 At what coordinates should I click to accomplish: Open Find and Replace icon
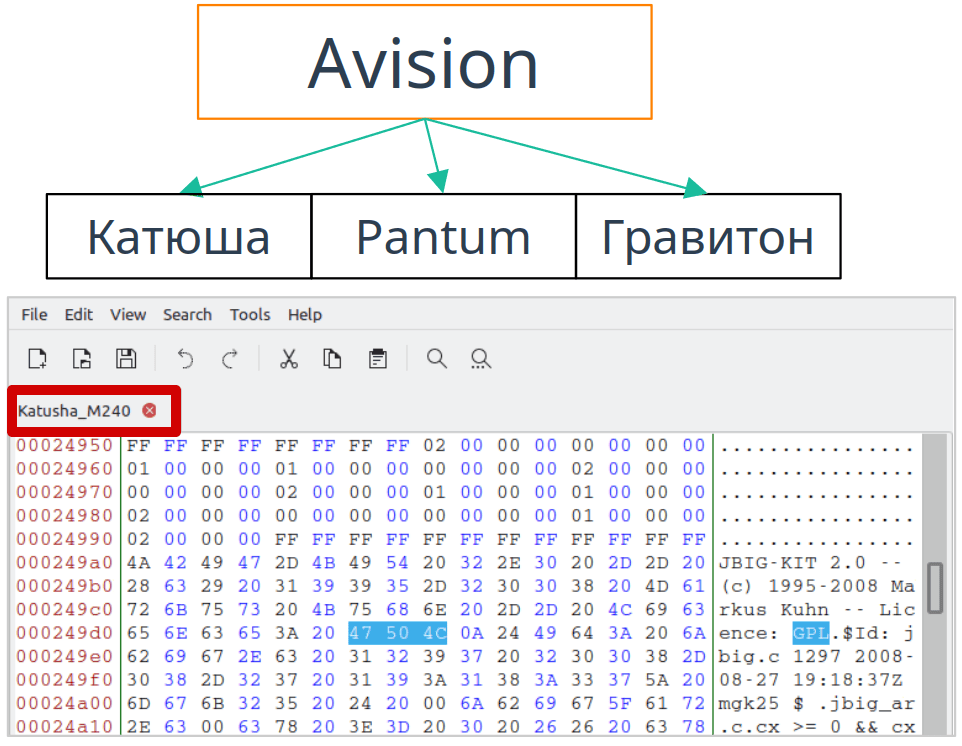480,358
